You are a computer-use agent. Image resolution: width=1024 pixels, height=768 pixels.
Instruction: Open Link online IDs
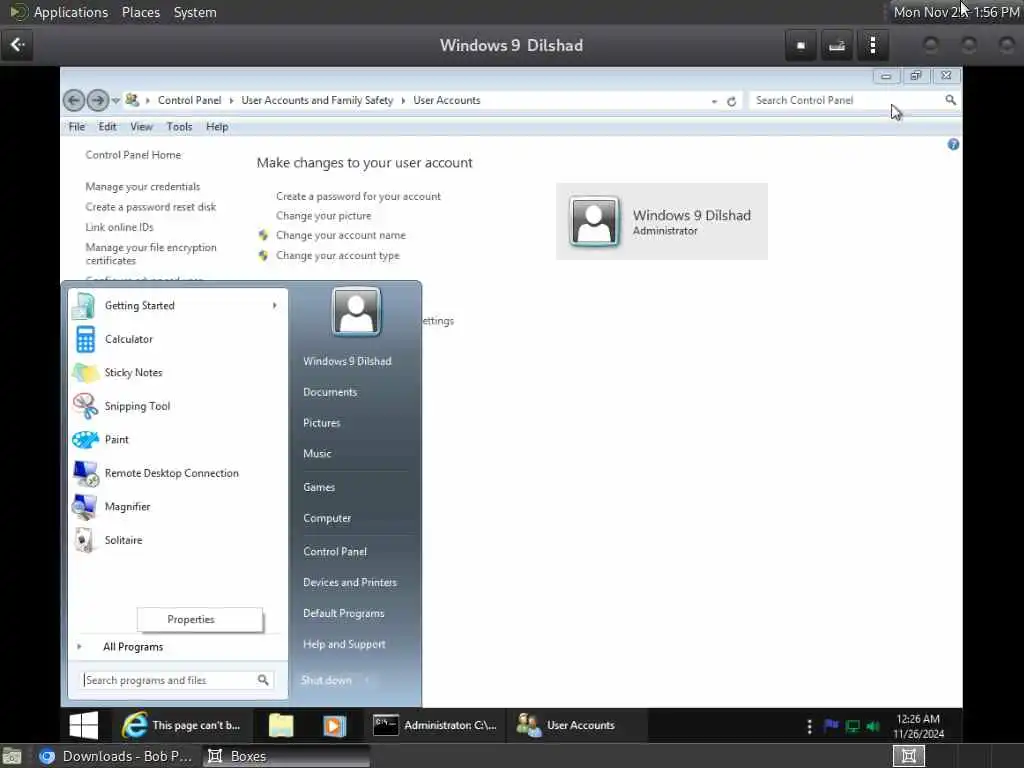tap(120, 227)
